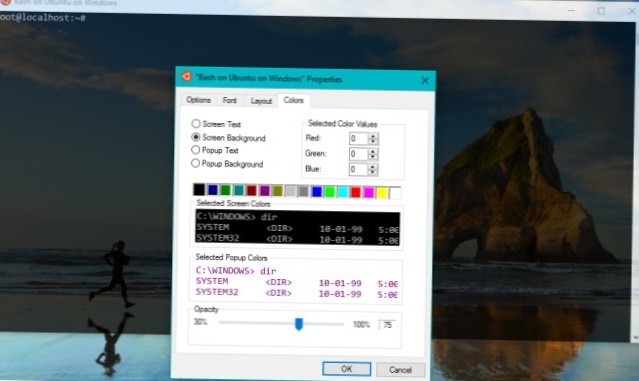Pick the bright red color swatch
Image resolution: width=639 pixels, height=381 pixels.
coord(356,192)
